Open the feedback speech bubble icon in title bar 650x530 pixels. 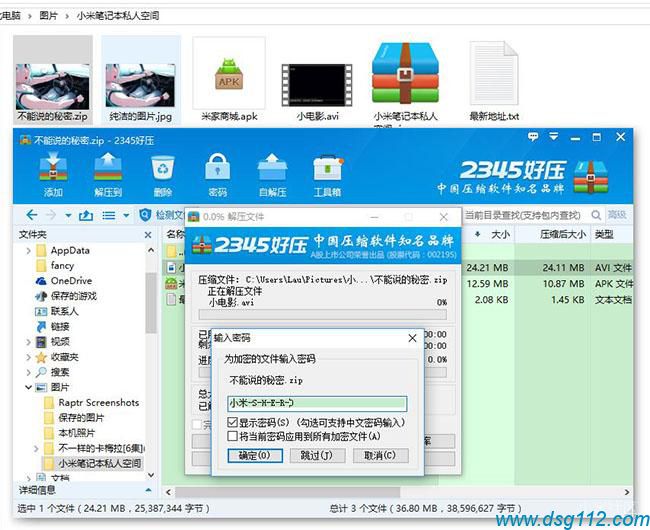(x=533, y=136)
